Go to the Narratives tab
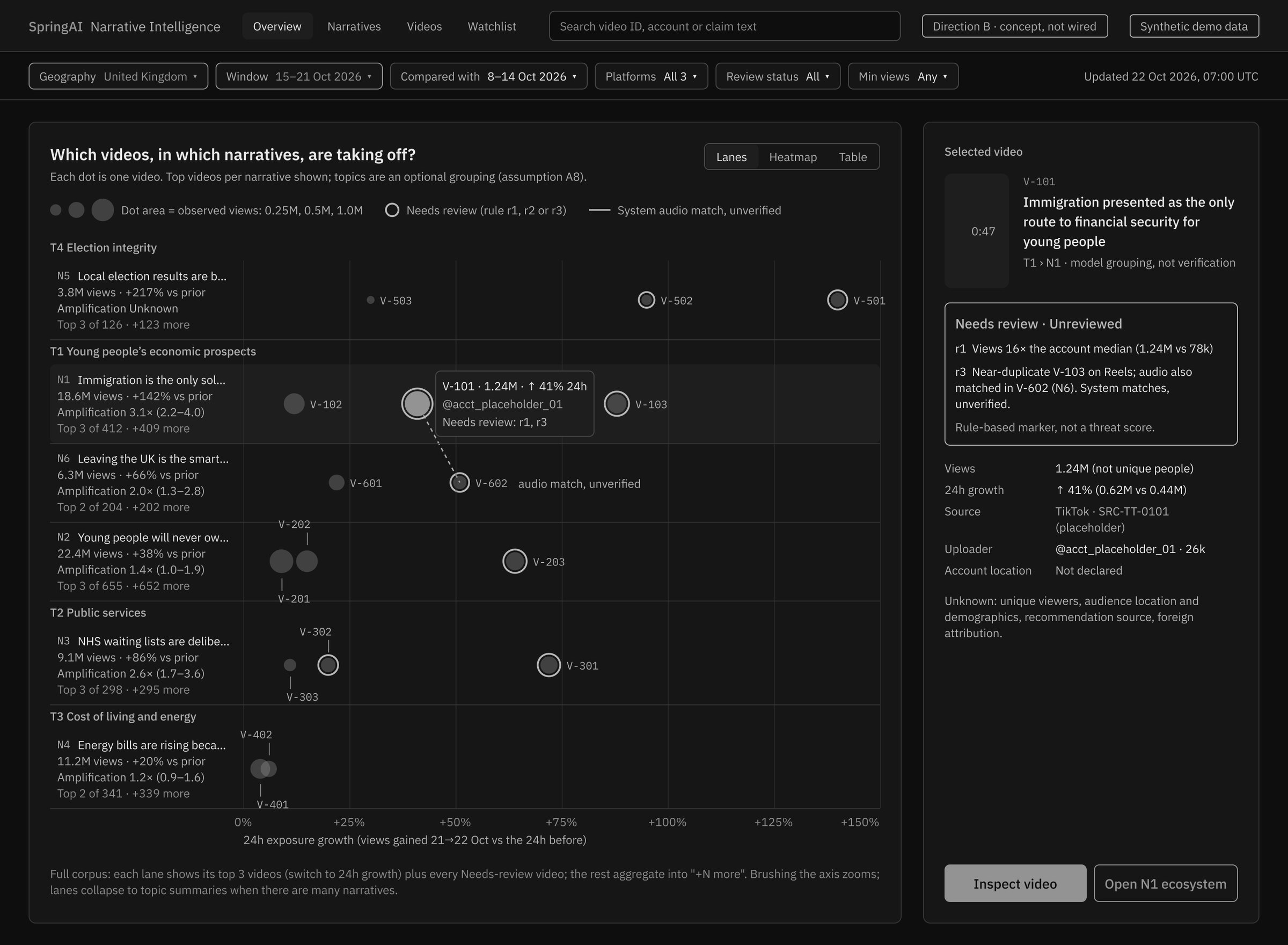The width and height of the screenshot is (1288, 945). pos(354,26)
